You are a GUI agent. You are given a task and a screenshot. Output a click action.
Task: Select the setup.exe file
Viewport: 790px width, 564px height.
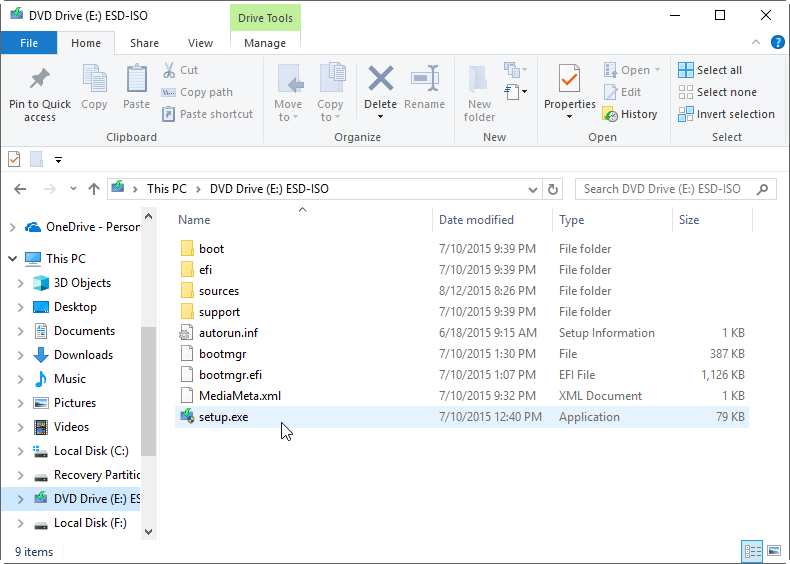tap(223, 417)
